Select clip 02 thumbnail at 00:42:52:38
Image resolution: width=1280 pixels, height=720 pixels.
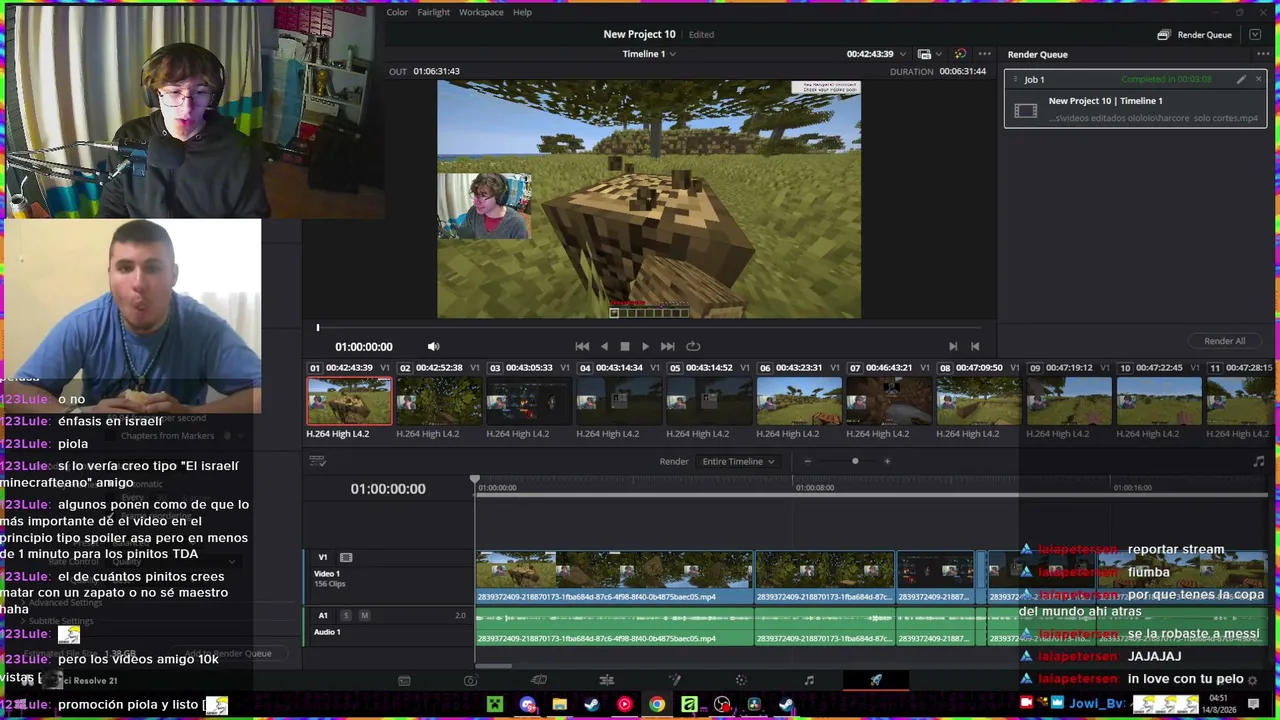(438, 402)
